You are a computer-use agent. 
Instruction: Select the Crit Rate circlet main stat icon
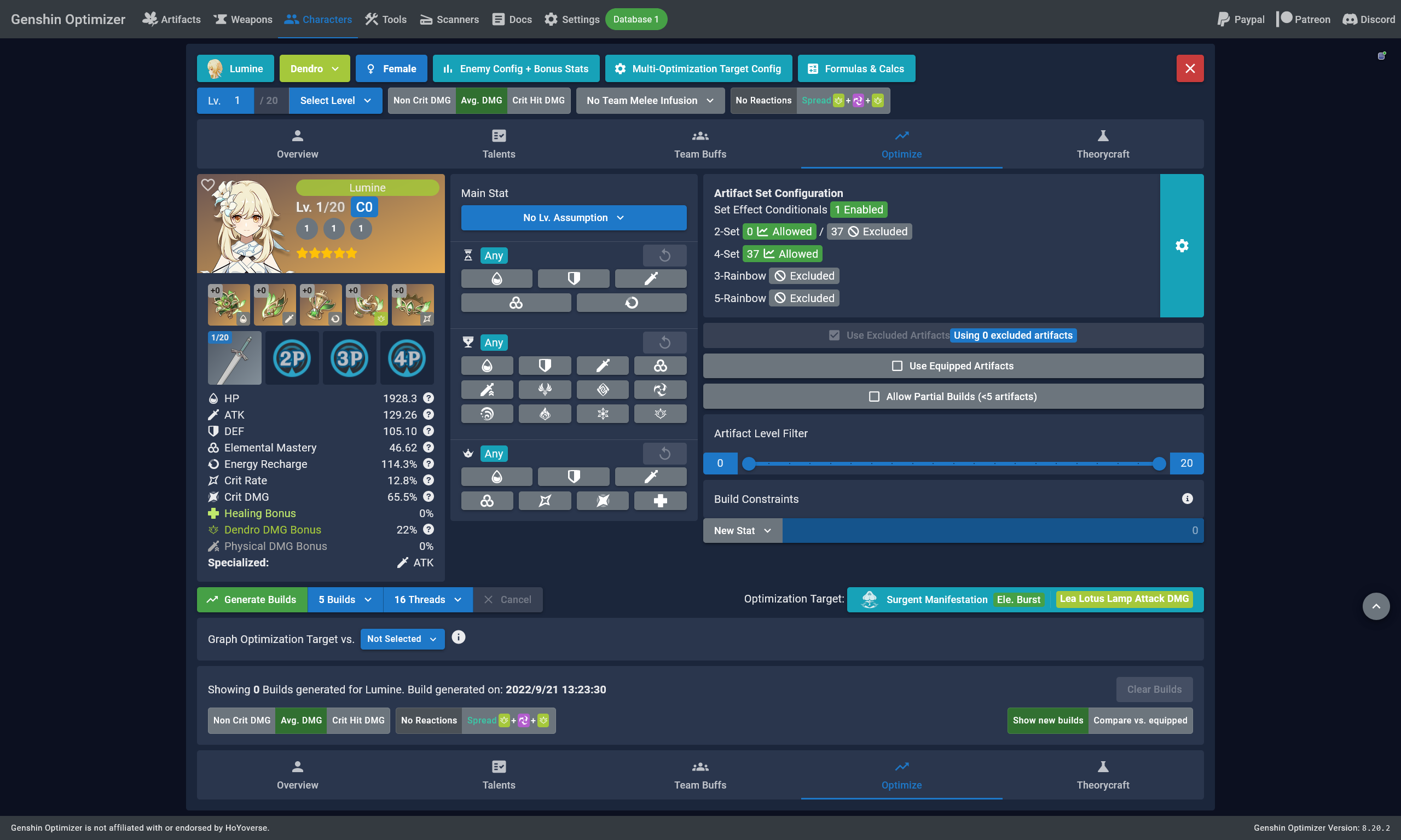click(x=545, y=500)
